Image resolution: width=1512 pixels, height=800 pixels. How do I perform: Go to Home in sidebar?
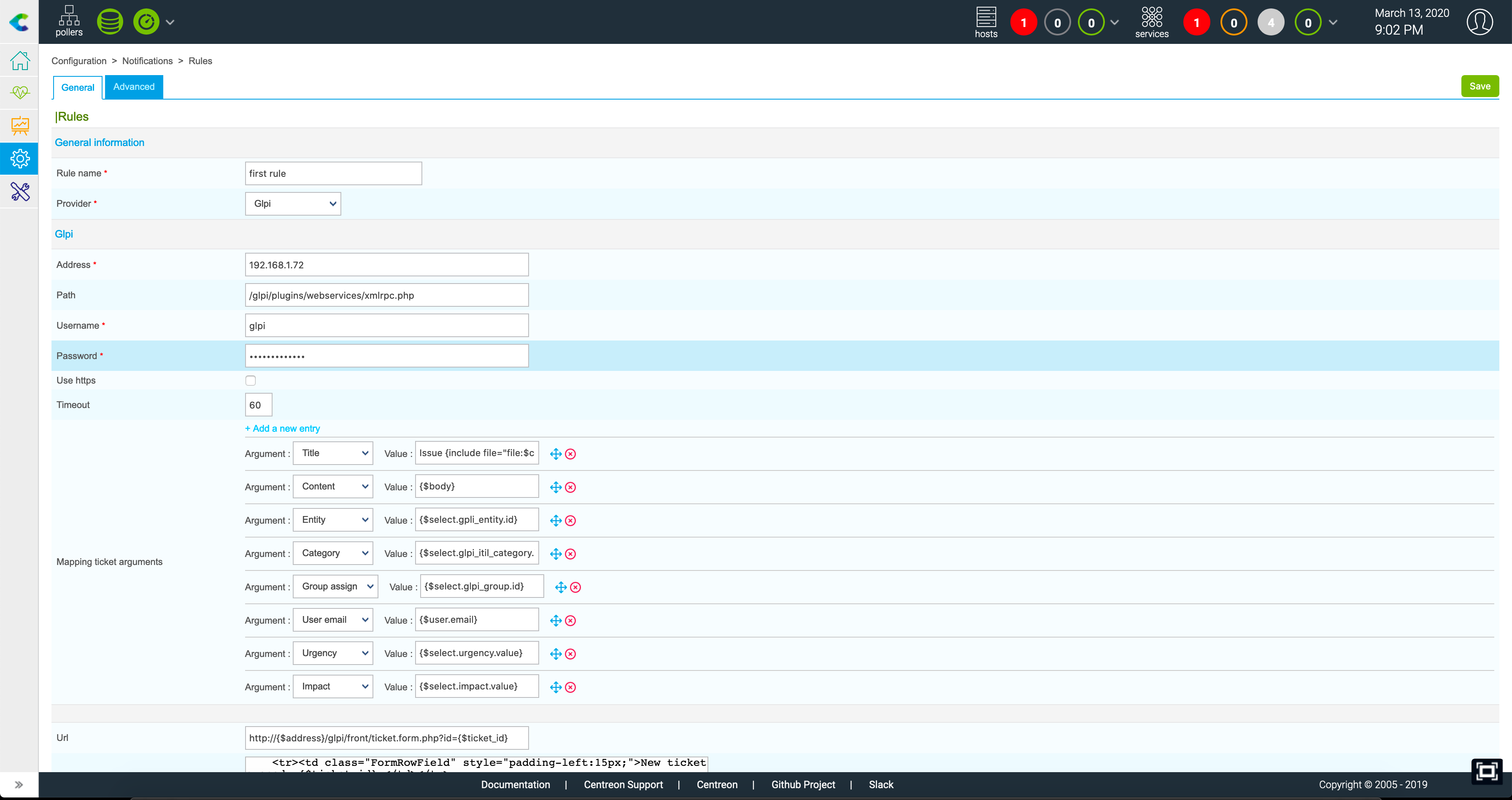point(20,60)
